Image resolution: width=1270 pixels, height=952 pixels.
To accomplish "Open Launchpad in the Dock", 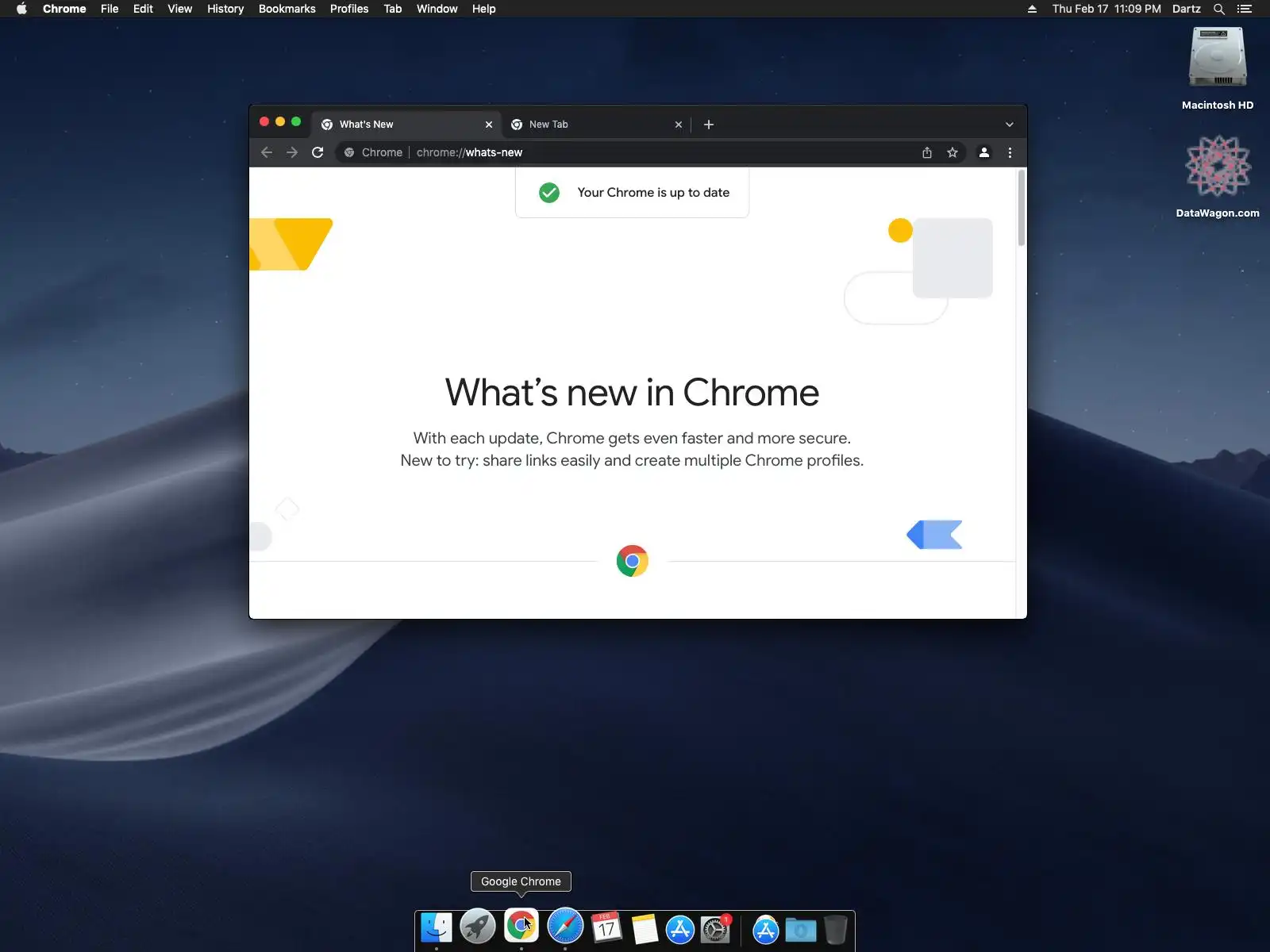I will pos(478,927).
